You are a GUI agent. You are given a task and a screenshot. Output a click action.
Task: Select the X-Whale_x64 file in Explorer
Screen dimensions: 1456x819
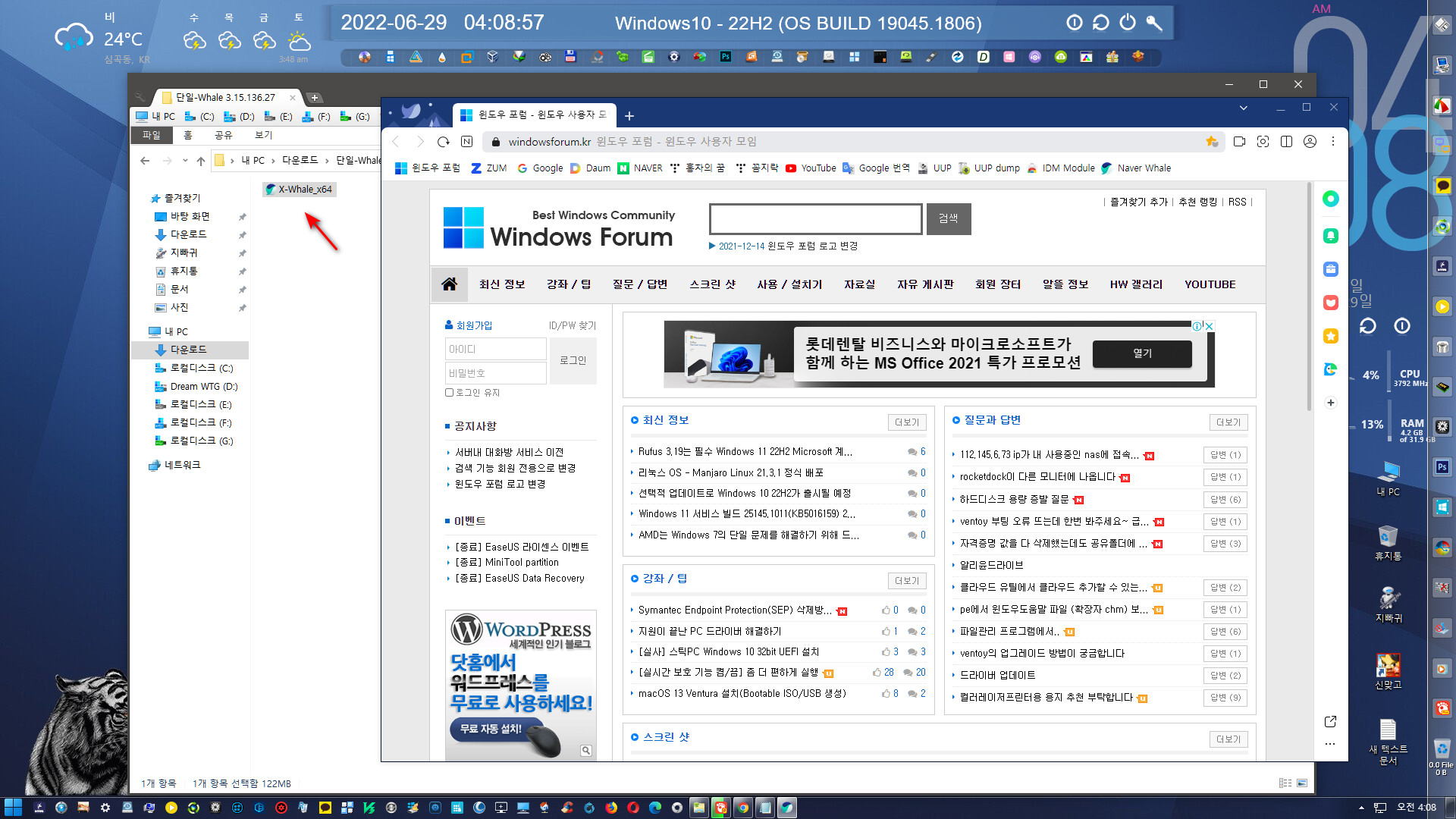point(300,190)
